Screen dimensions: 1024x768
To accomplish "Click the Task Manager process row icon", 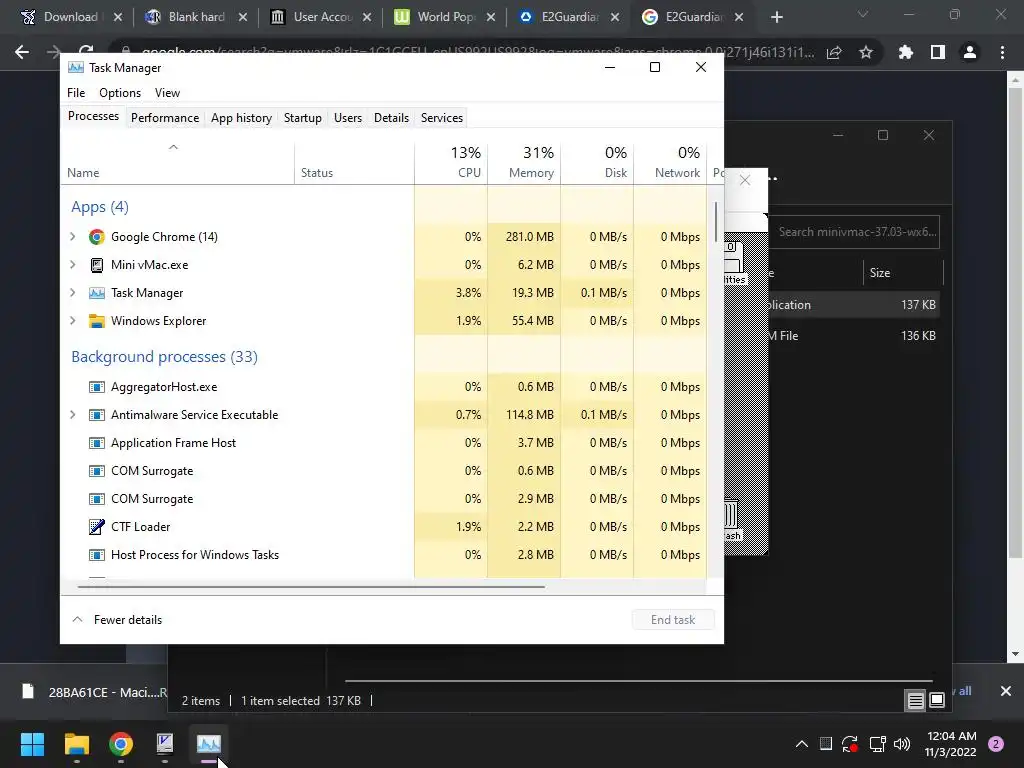I will pos(97,293).
